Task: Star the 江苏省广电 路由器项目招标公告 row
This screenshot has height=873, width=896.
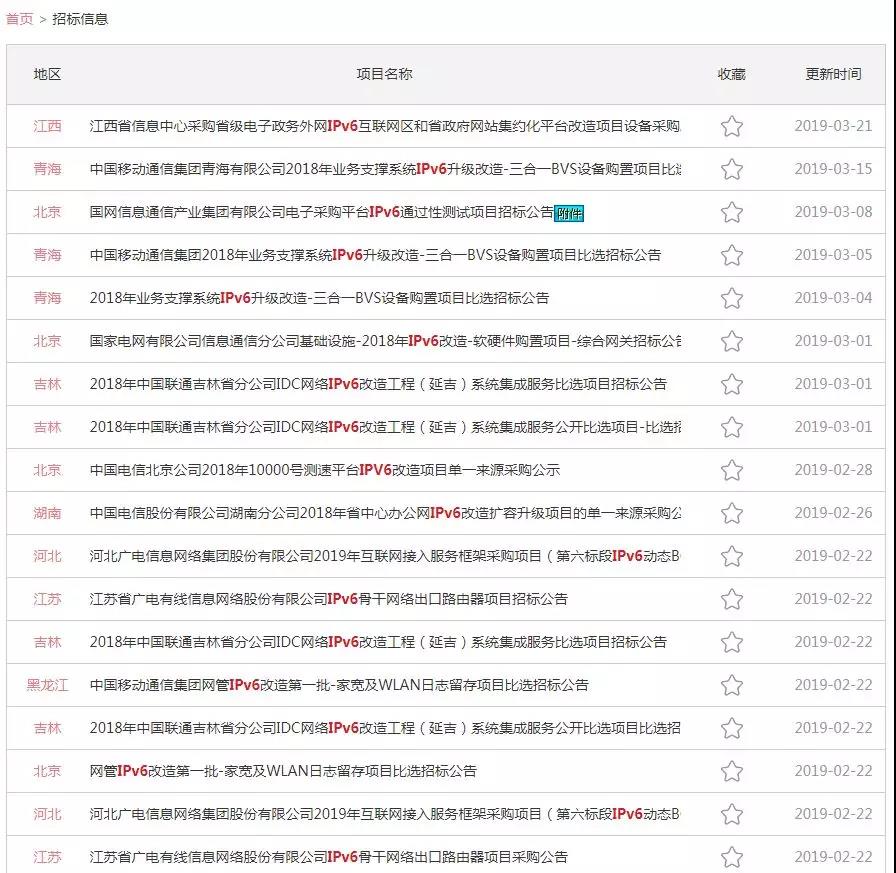Action: (731, 599)
